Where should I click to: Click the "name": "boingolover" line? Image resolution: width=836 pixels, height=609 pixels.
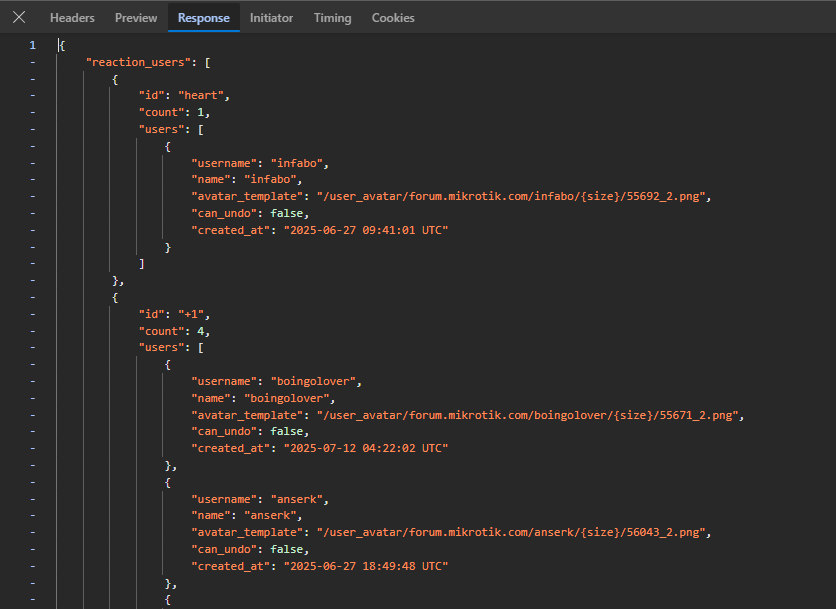coord(263,398)
